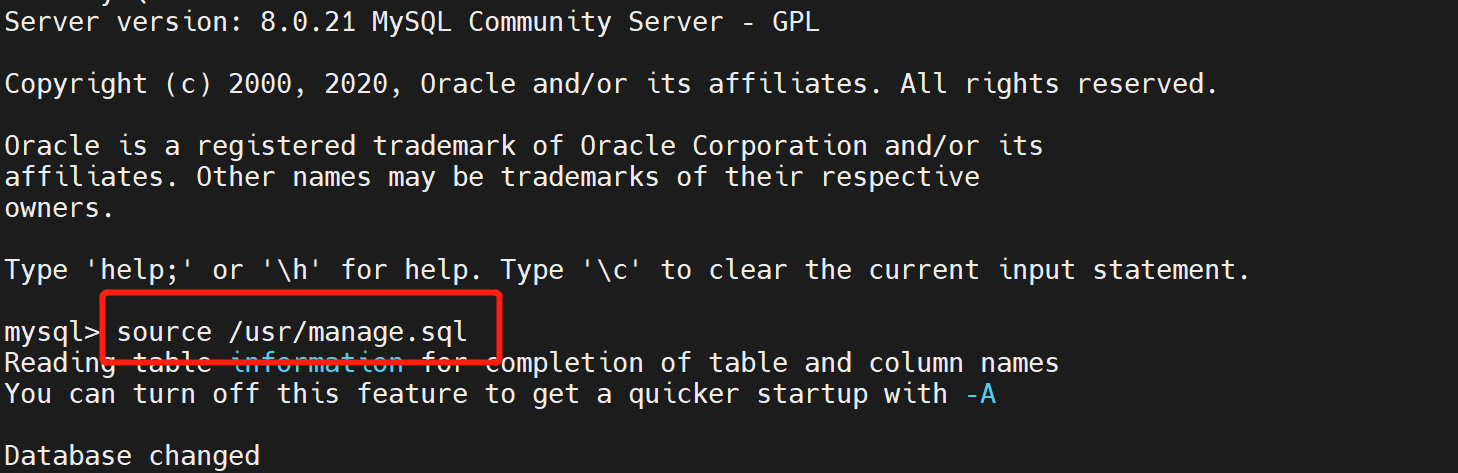Viewport: 1458px width, 473px height.
Task: Click the 'source /usr/manage.sql' command text
Action: 291,332
